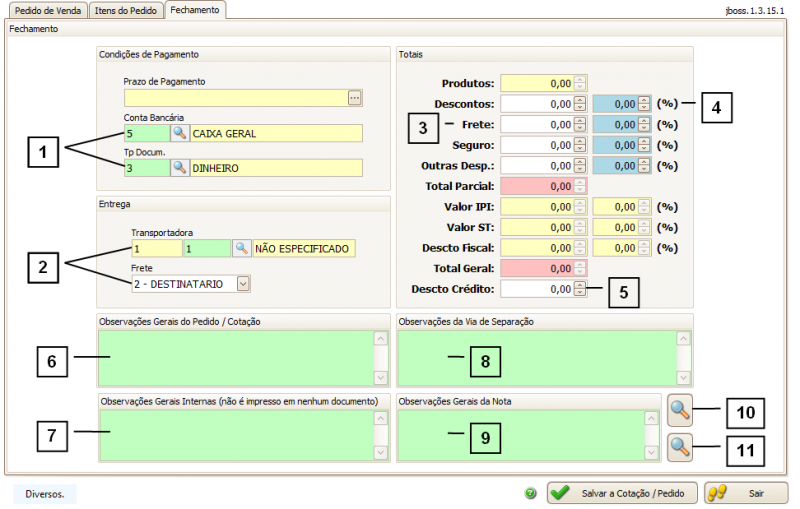
Task: Click the lower magnifier button beside Observações da Nota
Action: click(680, 446)
